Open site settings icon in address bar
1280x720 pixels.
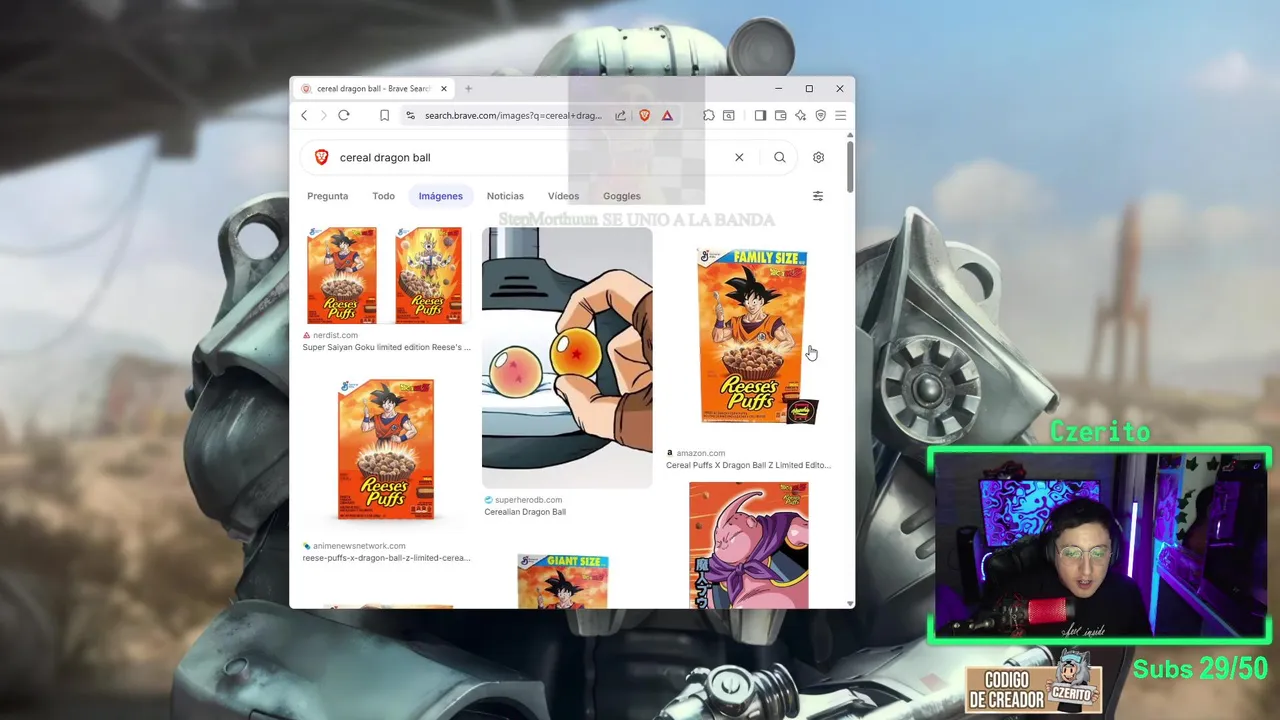pos(410,116)
